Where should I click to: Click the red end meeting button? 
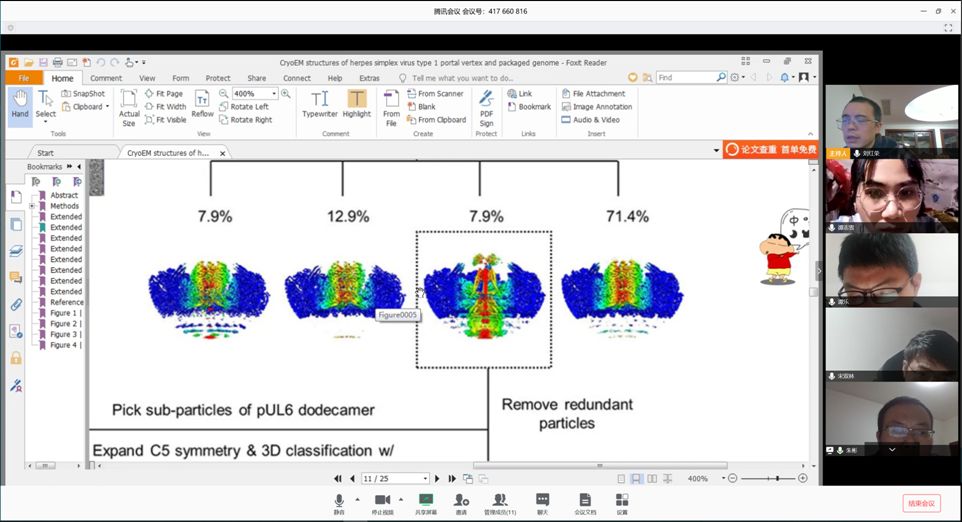point(921,503)
